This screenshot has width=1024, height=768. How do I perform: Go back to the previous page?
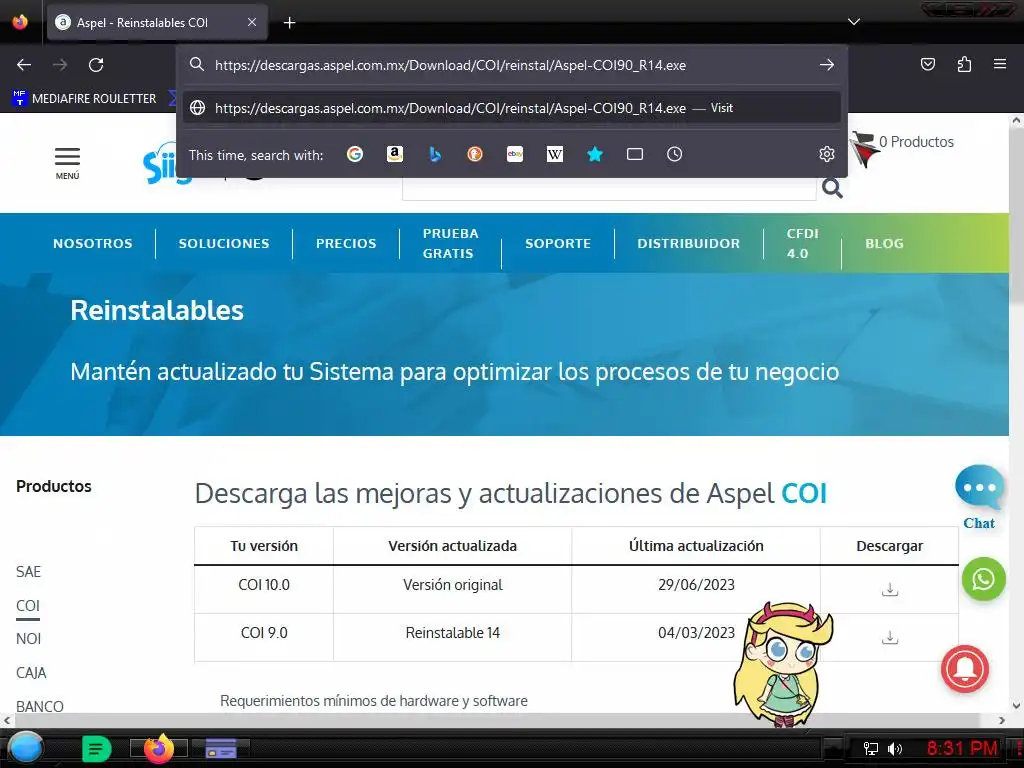24,65
